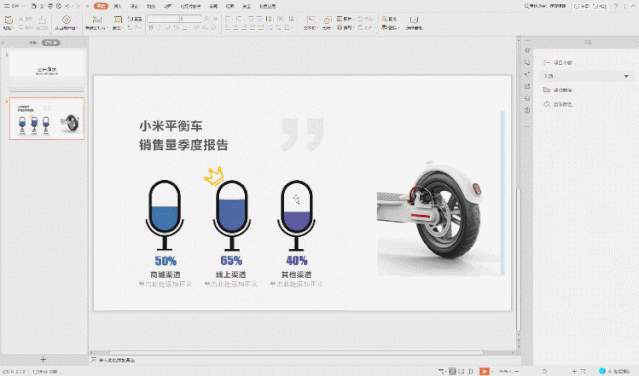Click the New Slide ribbon icon

tap(97, 20)
